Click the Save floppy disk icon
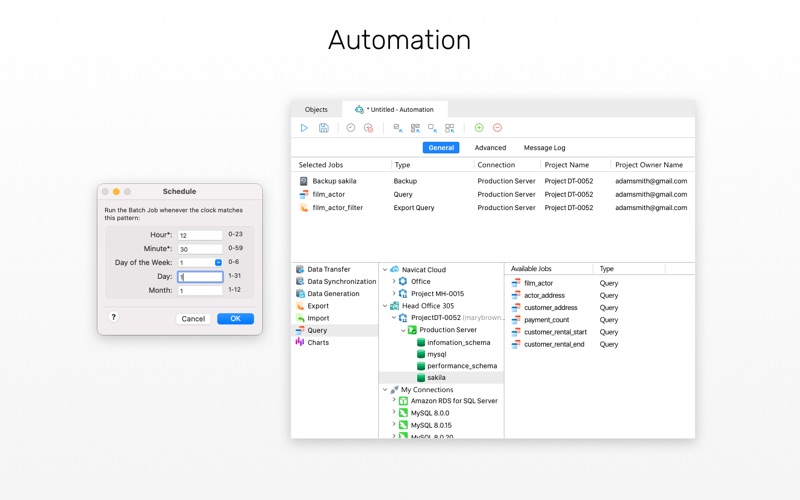800x500 pixels. point(323,128)
